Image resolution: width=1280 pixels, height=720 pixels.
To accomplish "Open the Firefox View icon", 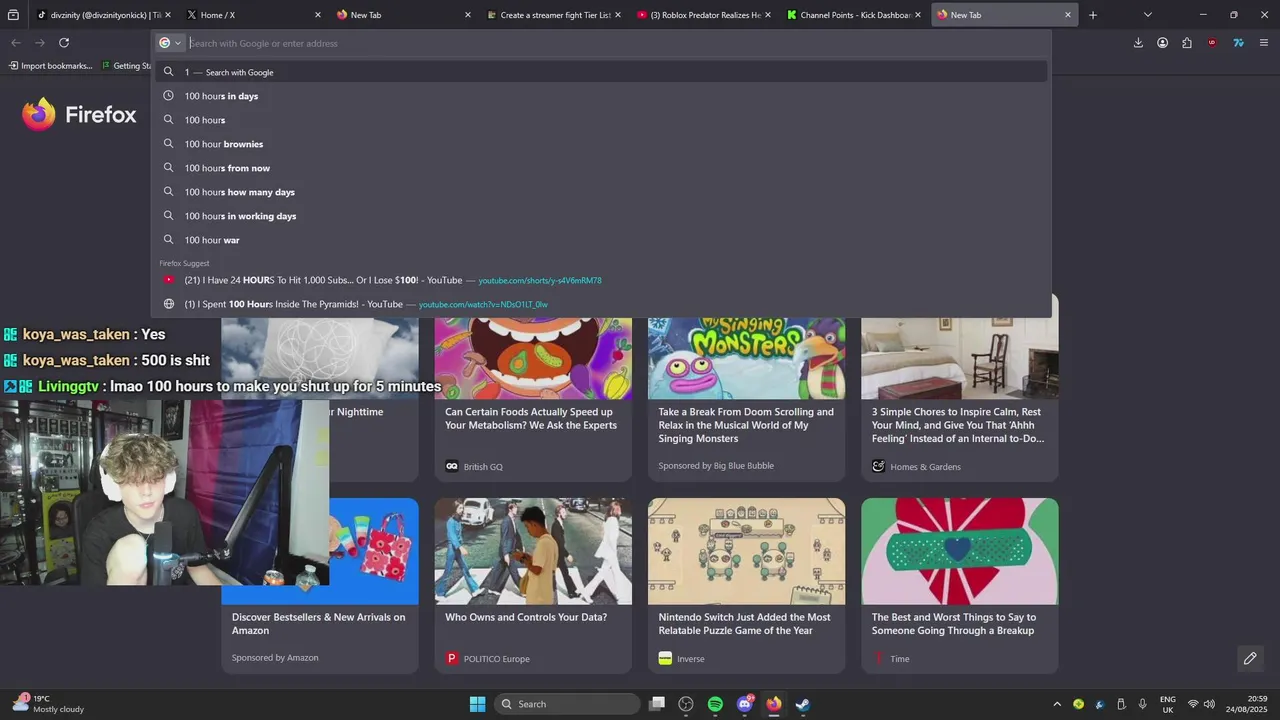I will coord(13,15).
